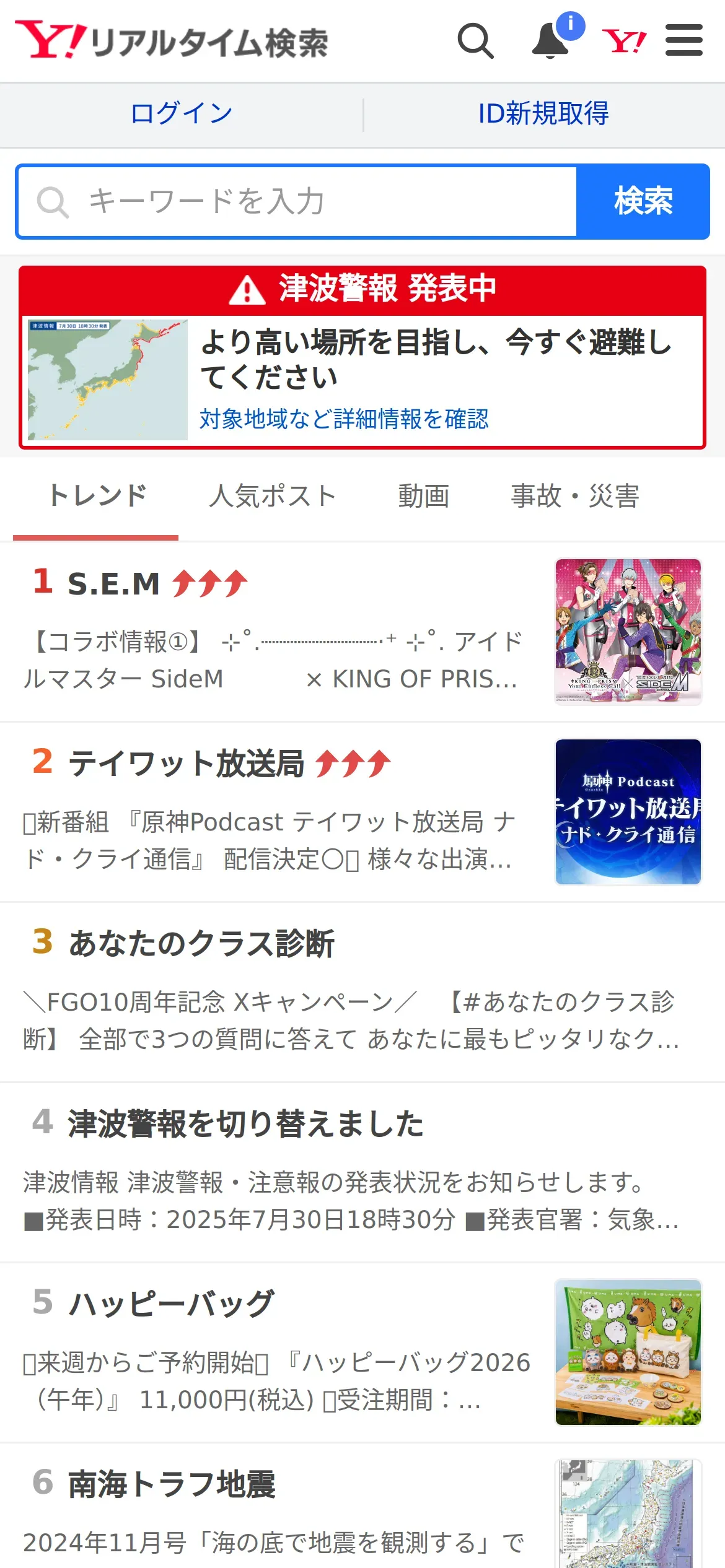Open the hamburger menu icon
The width and height of the screenshot is (725, 1568).
pyautogui.click(x=684, y=40)
